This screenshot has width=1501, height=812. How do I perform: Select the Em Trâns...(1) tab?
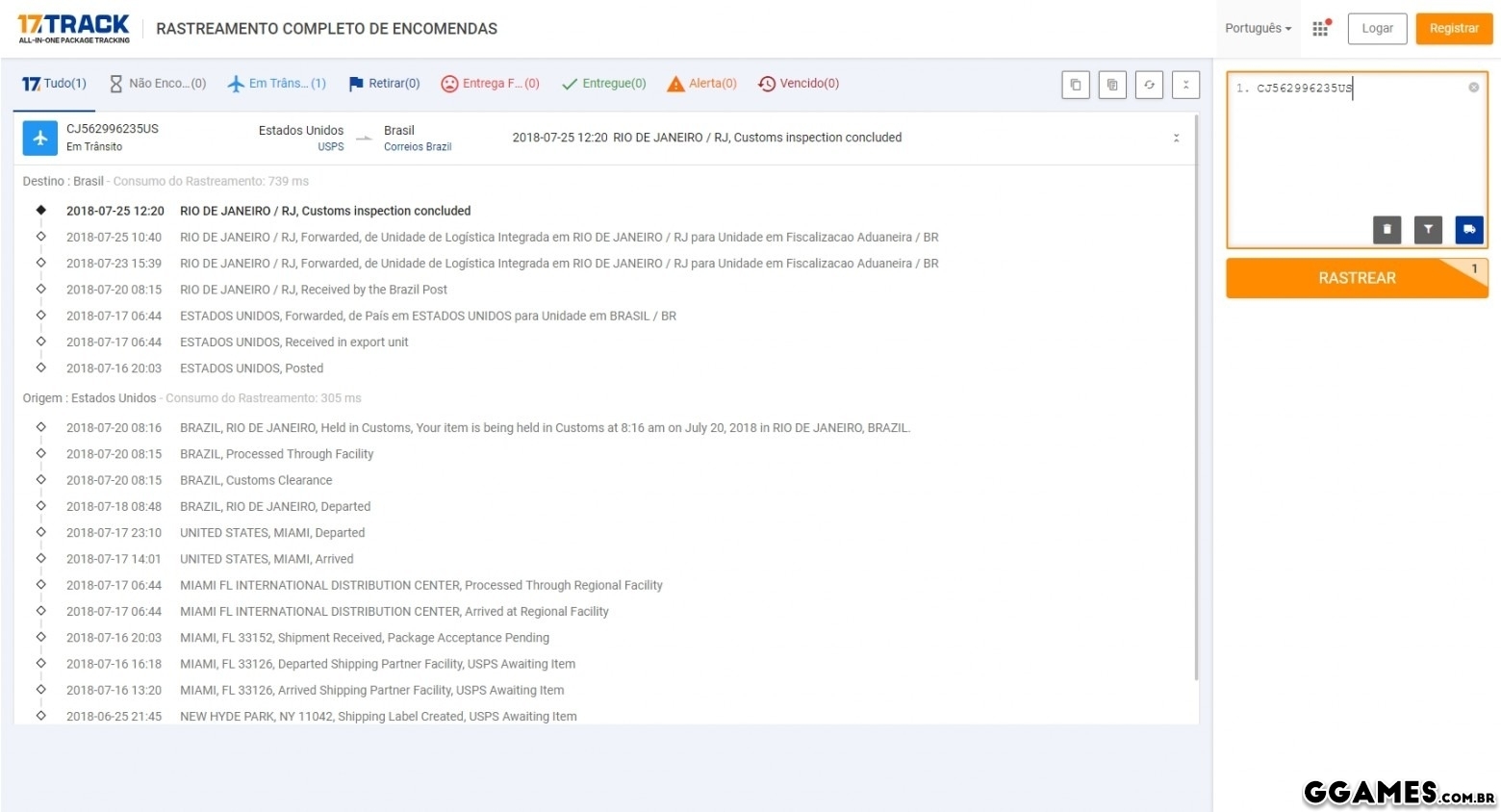point(277,84)
